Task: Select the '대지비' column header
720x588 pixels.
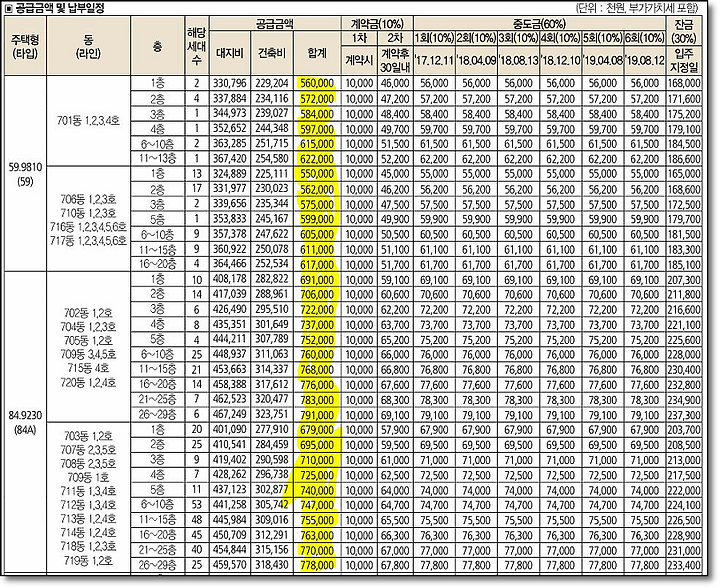Action: click(230, 53)
